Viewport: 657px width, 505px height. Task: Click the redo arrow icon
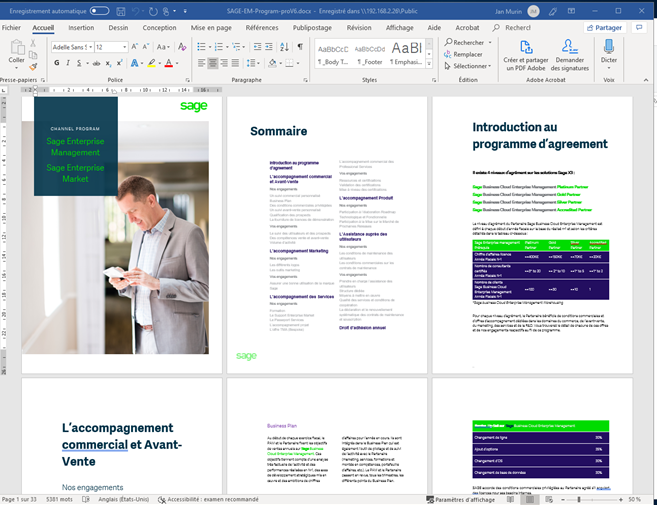coord(153,11)
